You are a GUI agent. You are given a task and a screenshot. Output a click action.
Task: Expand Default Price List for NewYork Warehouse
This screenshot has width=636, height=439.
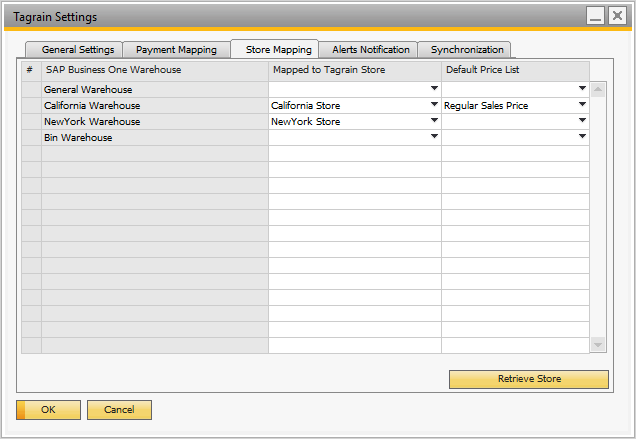click(582, 121)
